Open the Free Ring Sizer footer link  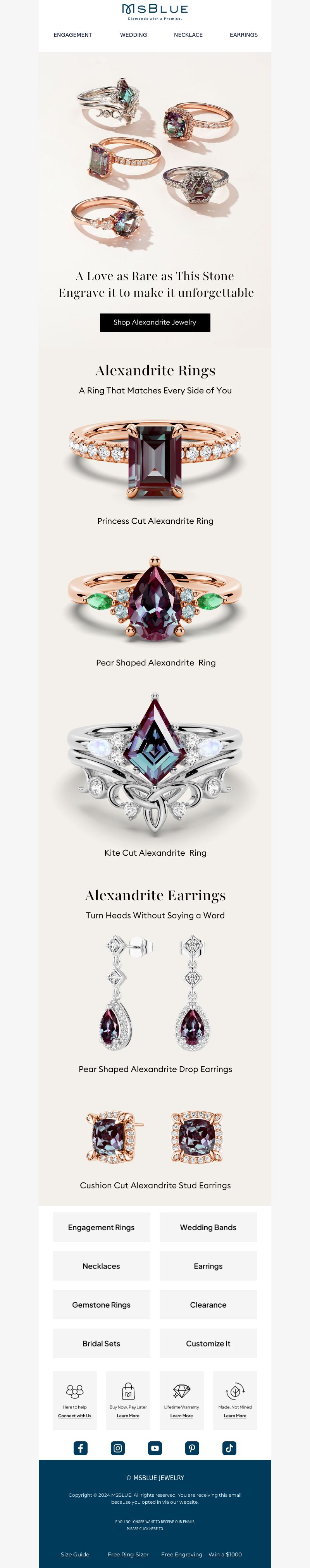coord(128,1554)
